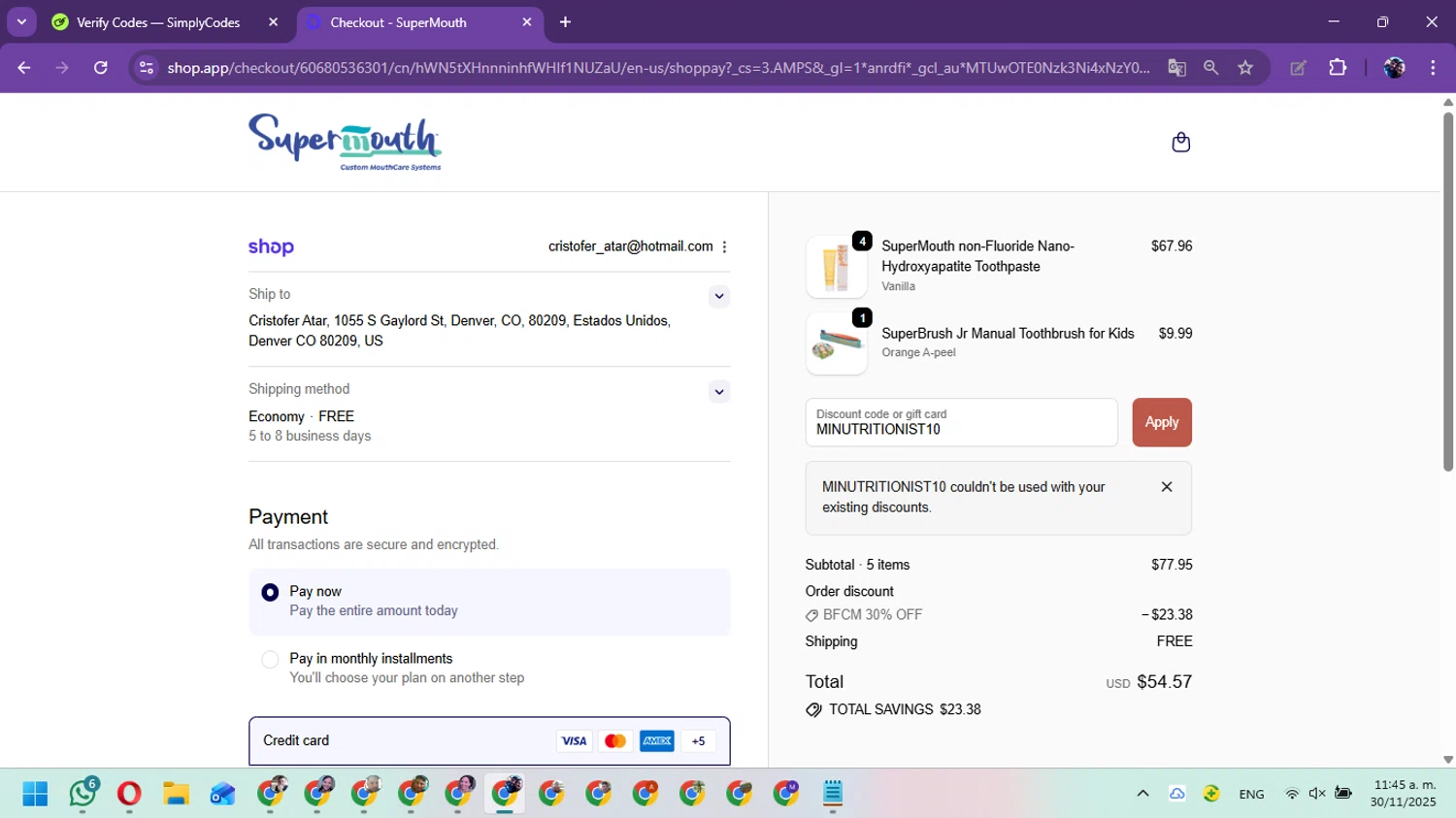Viewport: 1456px width, 818px height.
Task: Click the address bar URL
Action: tap(658, 67)
